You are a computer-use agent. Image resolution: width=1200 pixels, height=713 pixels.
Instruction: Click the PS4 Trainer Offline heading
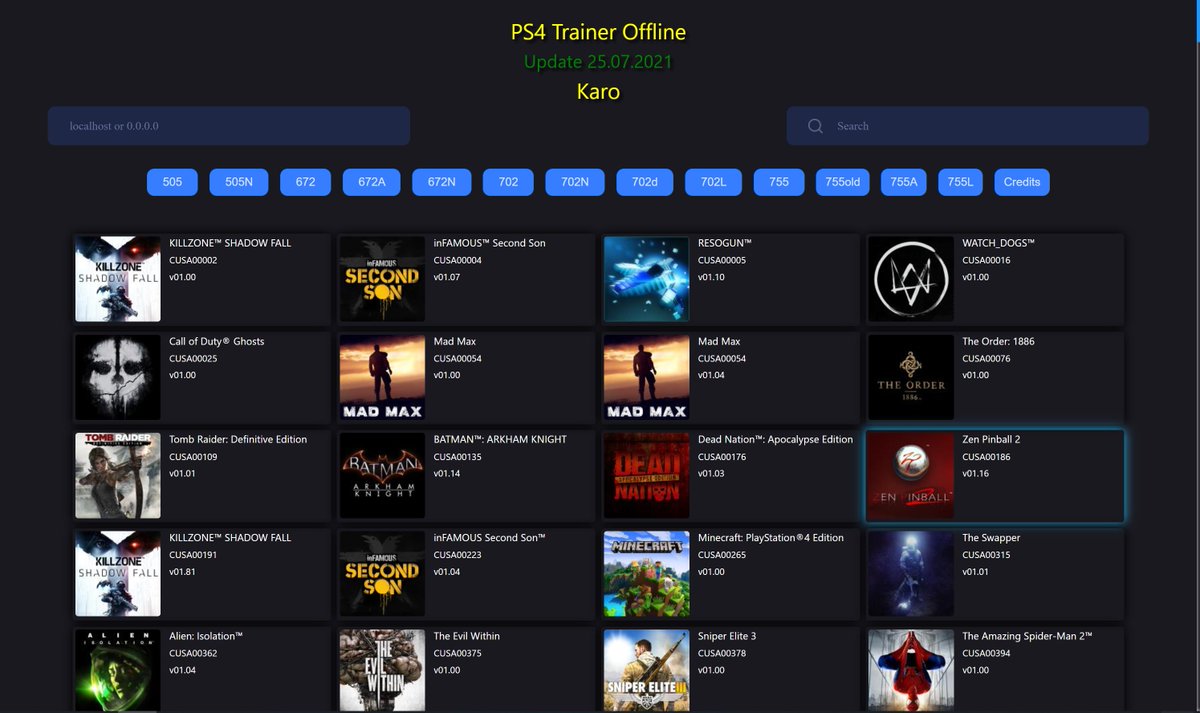599,32
